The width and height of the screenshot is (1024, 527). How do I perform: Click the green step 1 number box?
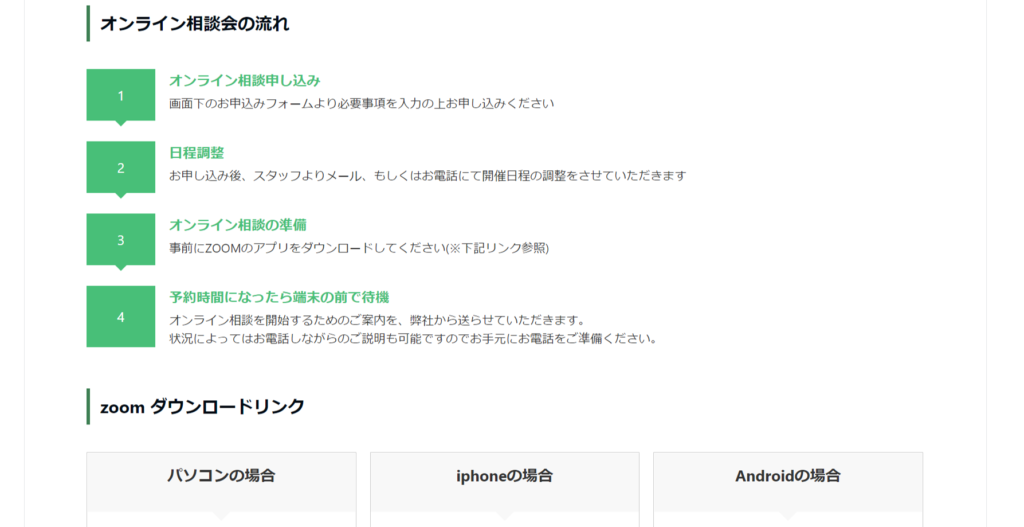[121, 95]
